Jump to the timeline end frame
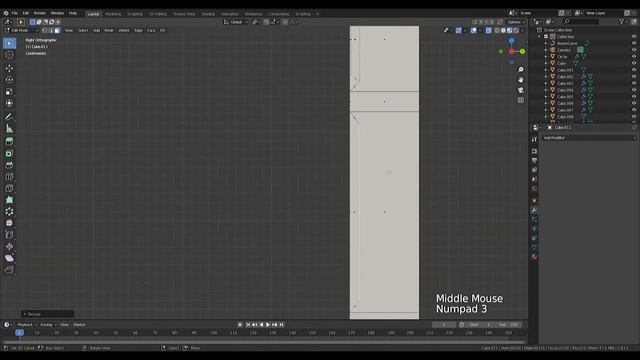Screen dimensions: 640x360 tap(281, 325)
